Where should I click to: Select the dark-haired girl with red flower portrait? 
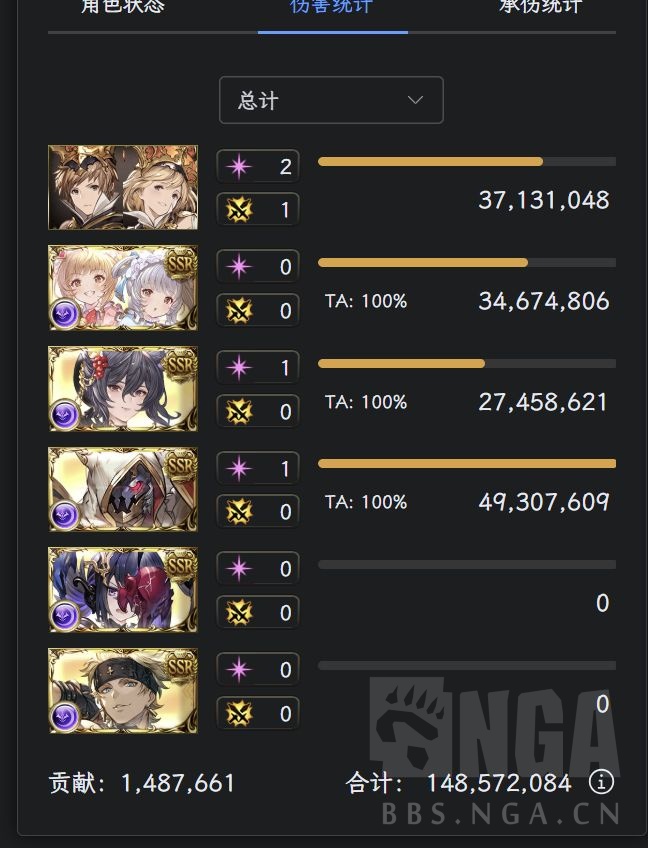pos(123,389)
